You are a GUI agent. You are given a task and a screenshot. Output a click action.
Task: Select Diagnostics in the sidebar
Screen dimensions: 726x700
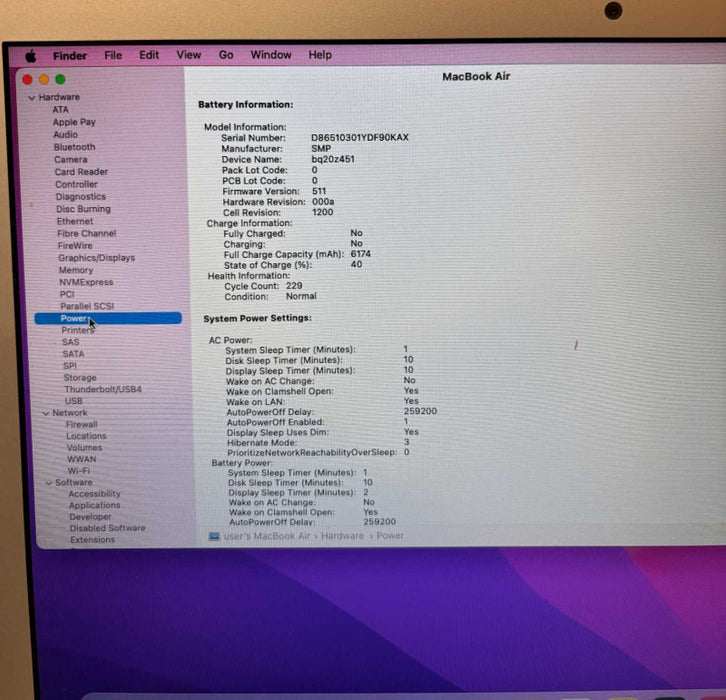tap(81, 197)
